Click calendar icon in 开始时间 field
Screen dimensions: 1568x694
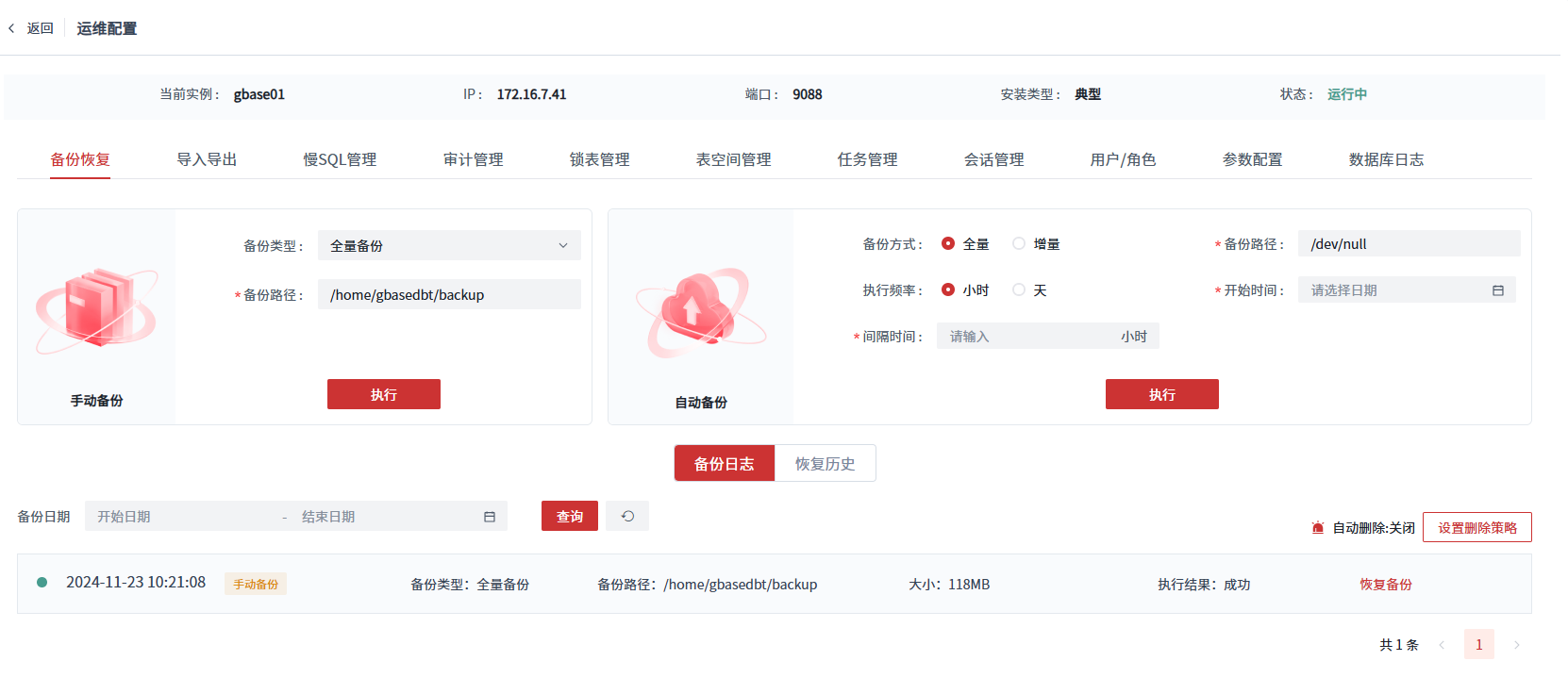[1497, 290]
